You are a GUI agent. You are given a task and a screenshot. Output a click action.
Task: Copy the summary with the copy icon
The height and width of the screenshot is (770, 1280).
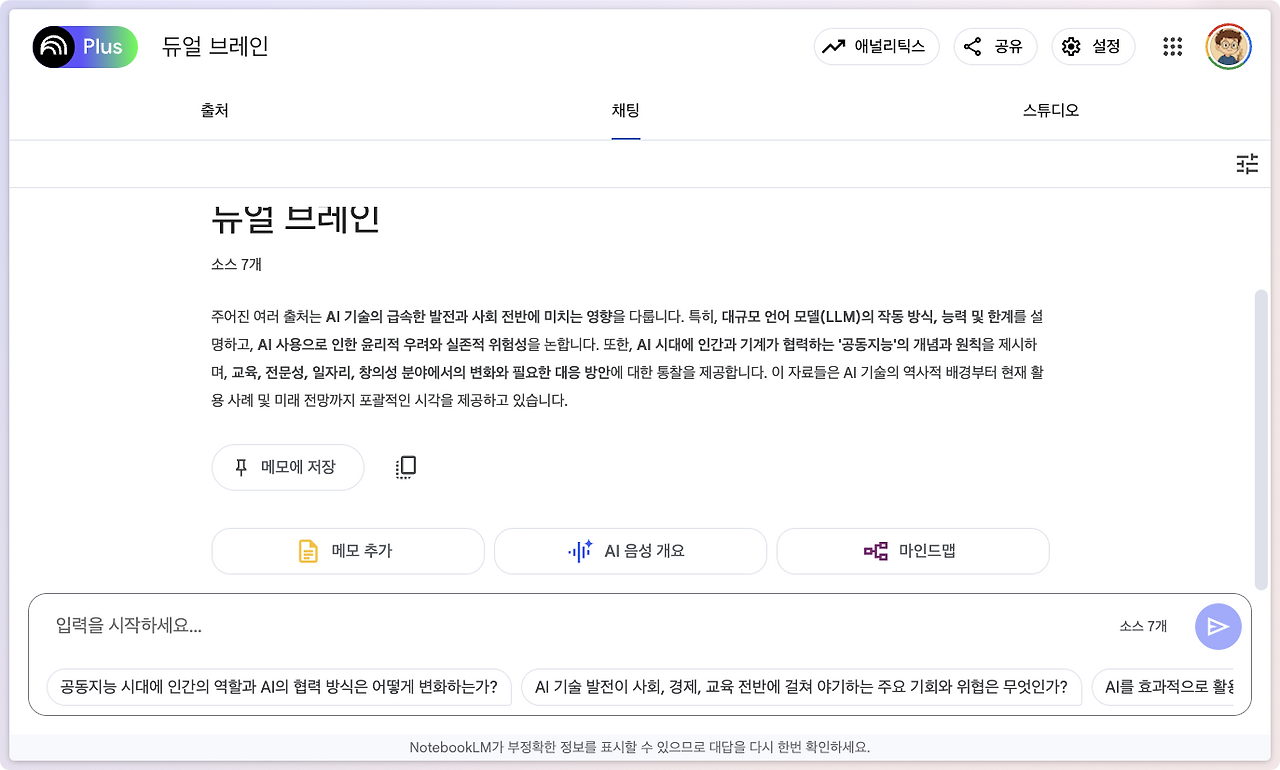[x=405, y=467]
